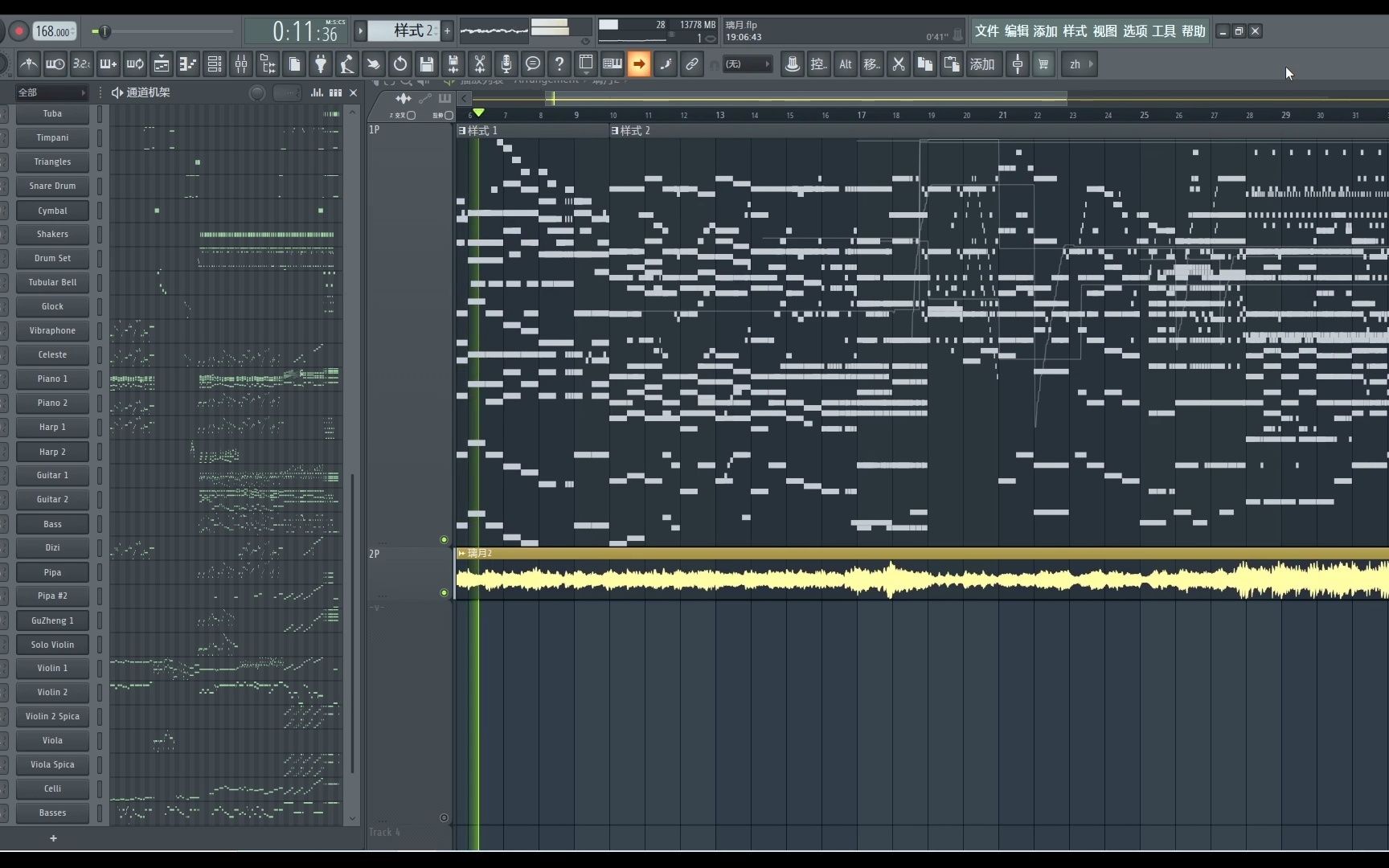Image resolution: width=1389 pixels, height=868 pixels.
Task: Open the project info speech bubble icon
Action: [533, 64]
